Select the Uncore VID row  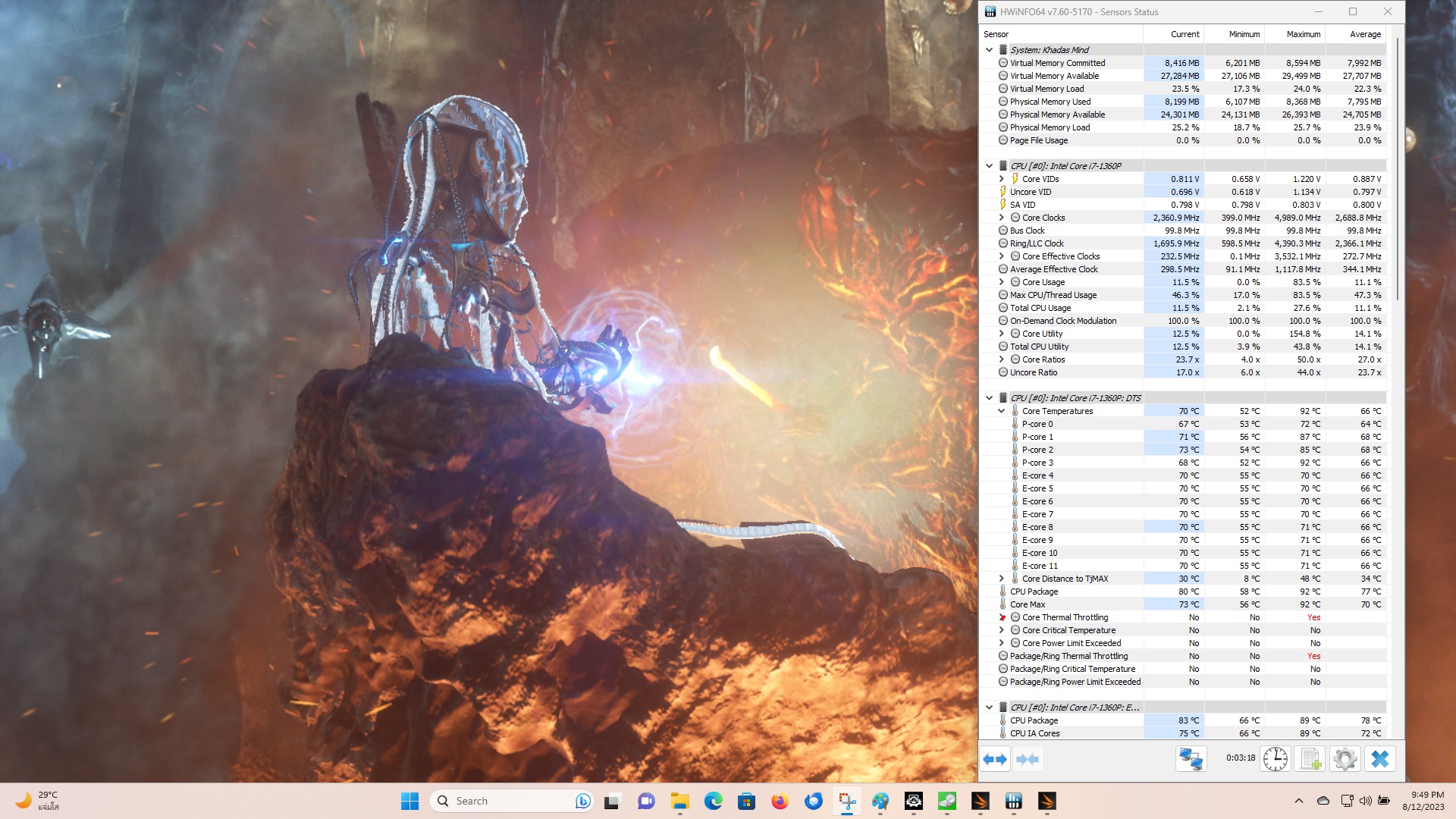point(1183,192)
